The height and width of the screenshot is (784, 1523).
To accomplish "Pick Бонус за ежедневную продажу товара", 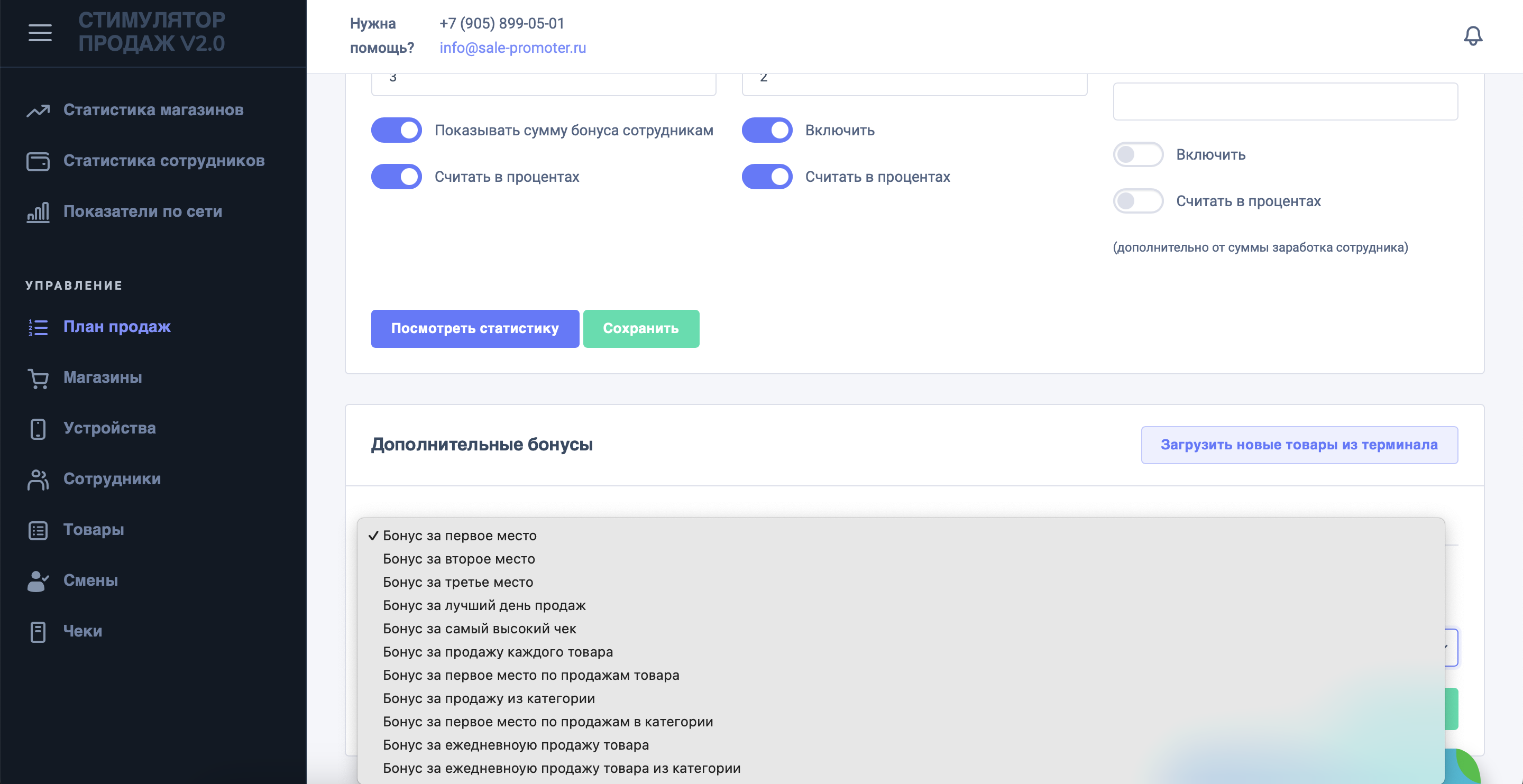I will (x=901, y=745).
